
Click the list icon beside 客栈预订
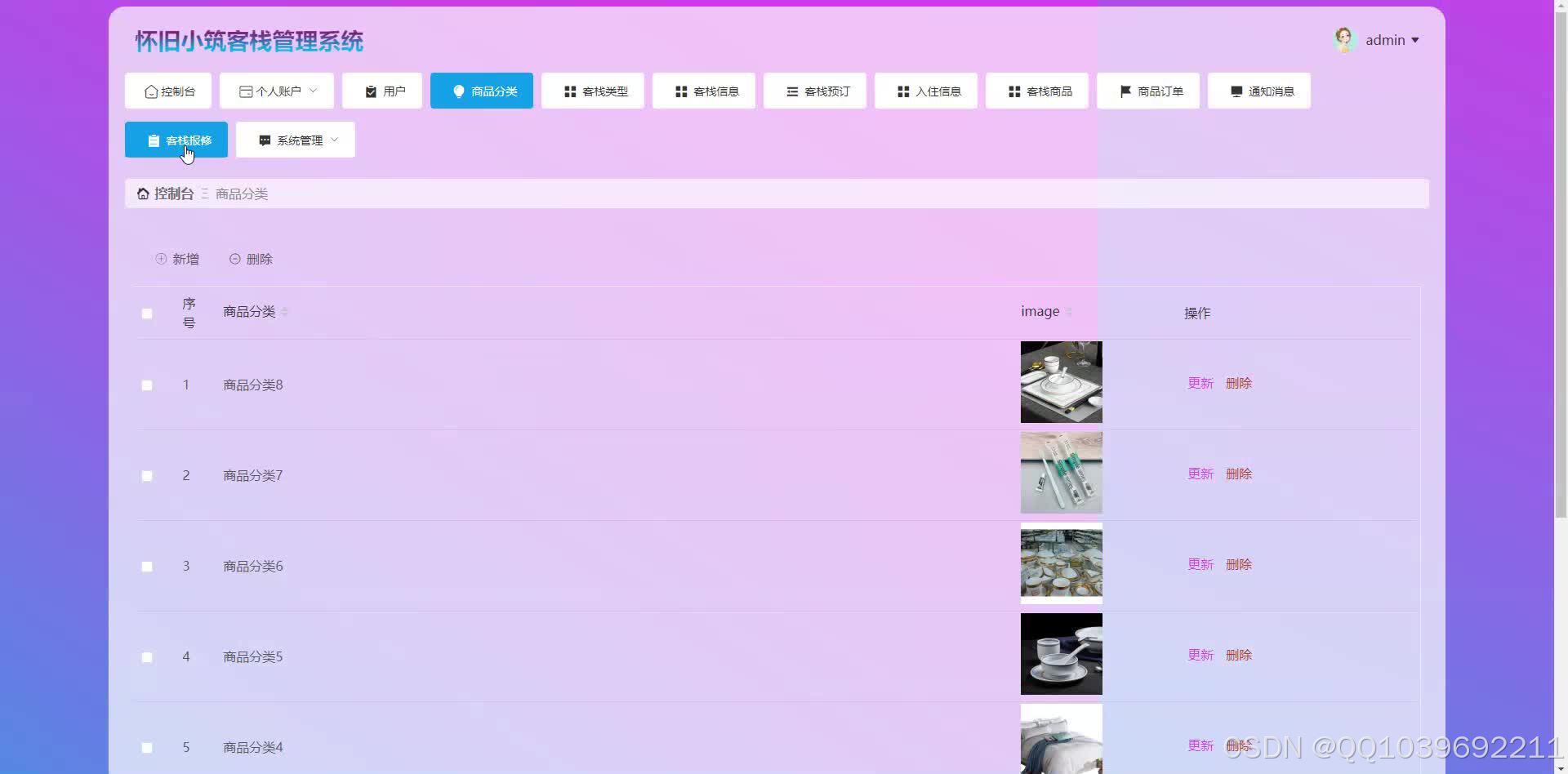(792, 91)
